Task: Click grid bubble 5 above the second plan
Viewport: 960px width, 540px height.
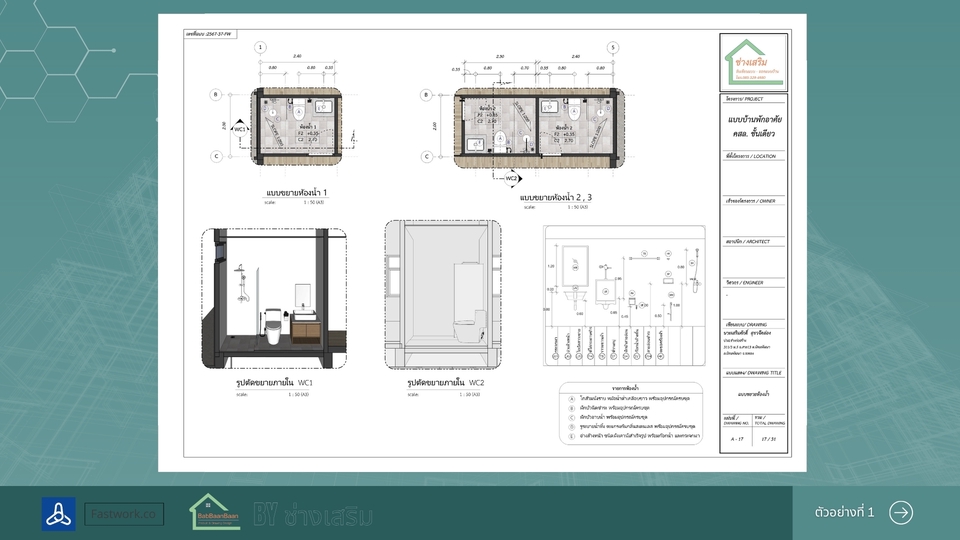Action: (x=613, y=47)
